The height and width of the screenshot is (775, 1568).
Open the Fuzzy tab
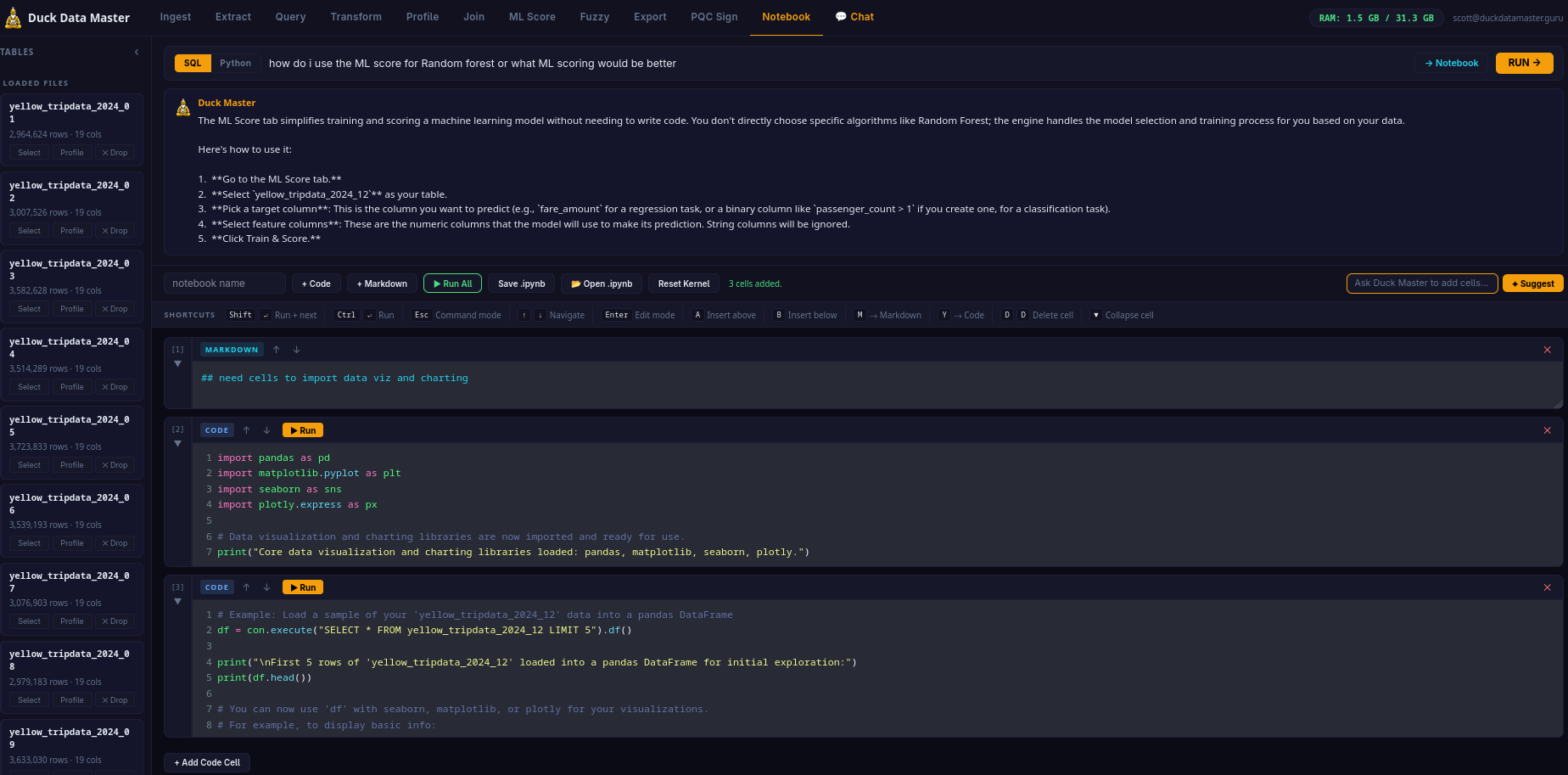pos(595,17)
